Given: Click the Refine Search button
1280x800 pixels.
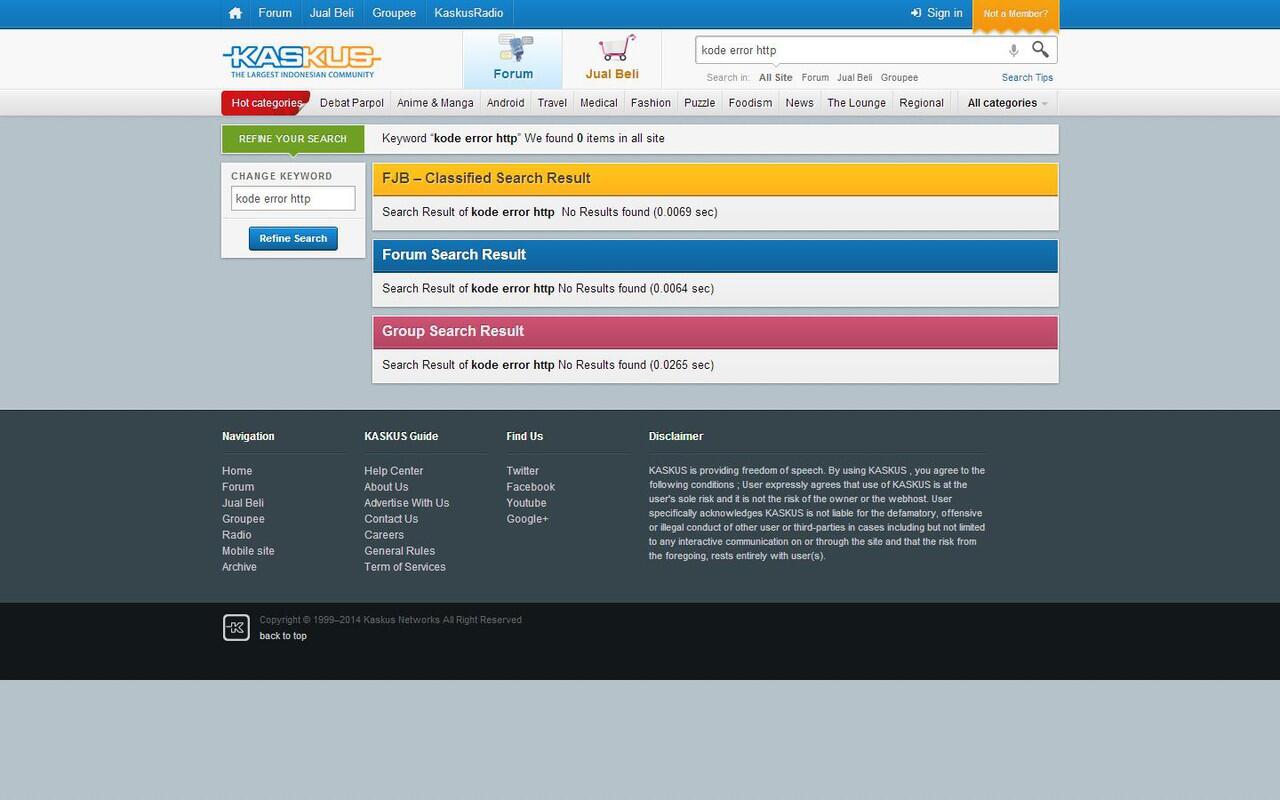Looking at the screenshot, I should (x=293, y=238).
